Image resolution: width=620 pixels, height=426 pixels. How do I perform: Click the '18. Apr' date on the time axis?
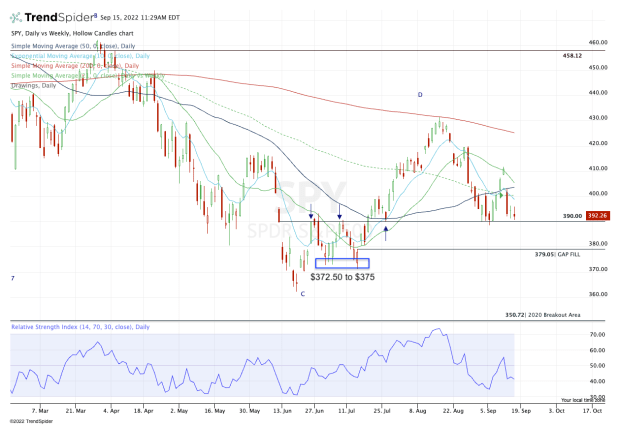coord(144,411)
